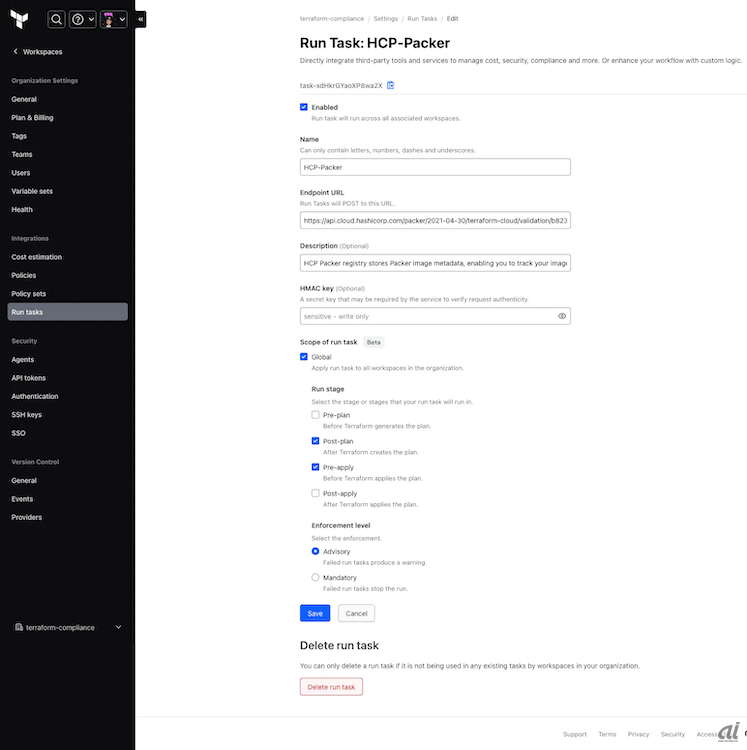Viewport: 747px width, 750px height.
Task: Open the help menu question mark icon
Action: coord(82,20)
